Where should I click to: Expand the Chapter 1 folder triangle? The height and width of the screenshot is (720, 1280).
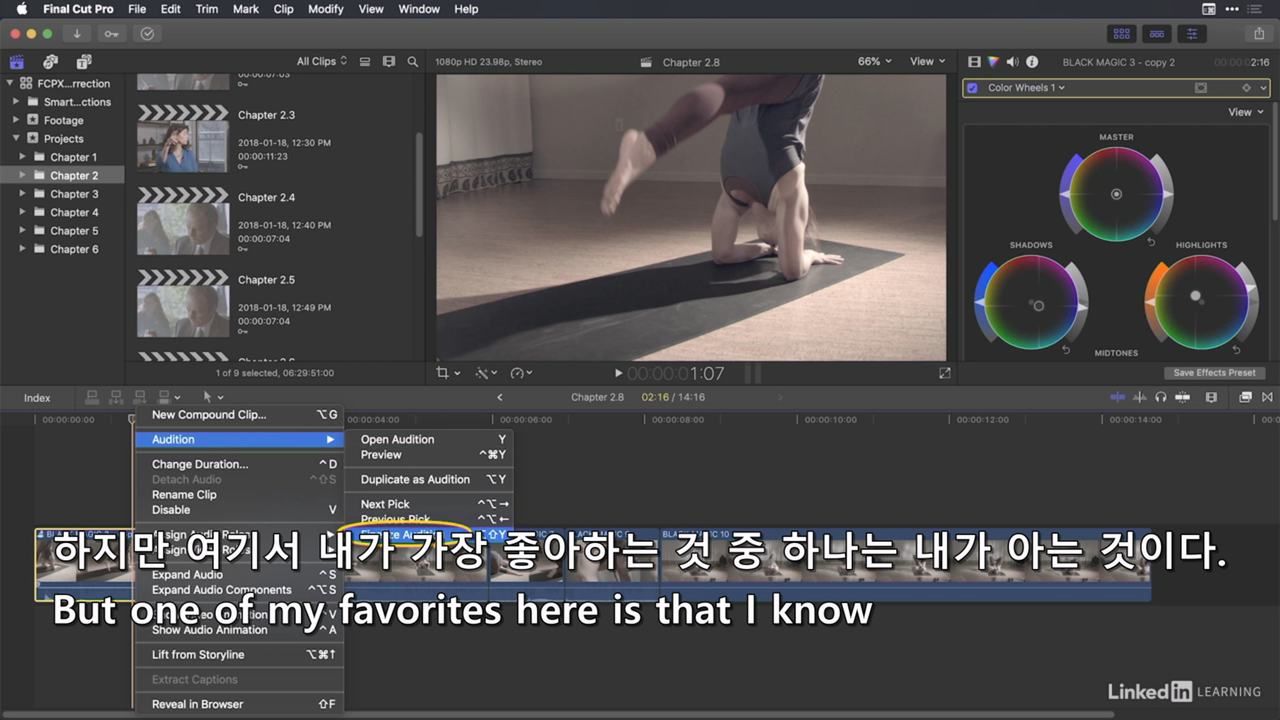point(24,157)
